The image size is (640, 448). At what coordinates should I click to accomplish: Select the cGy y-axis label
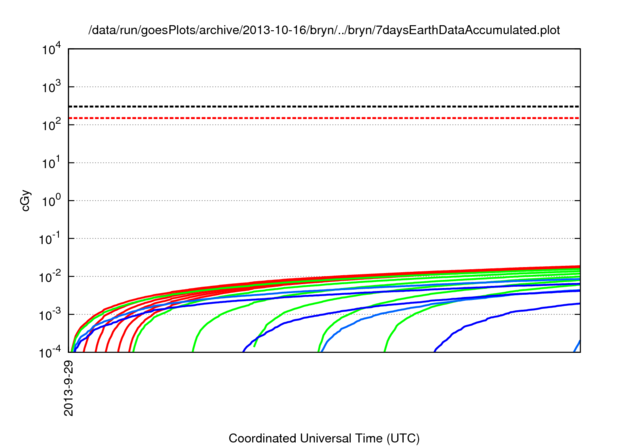pos(26,201)
